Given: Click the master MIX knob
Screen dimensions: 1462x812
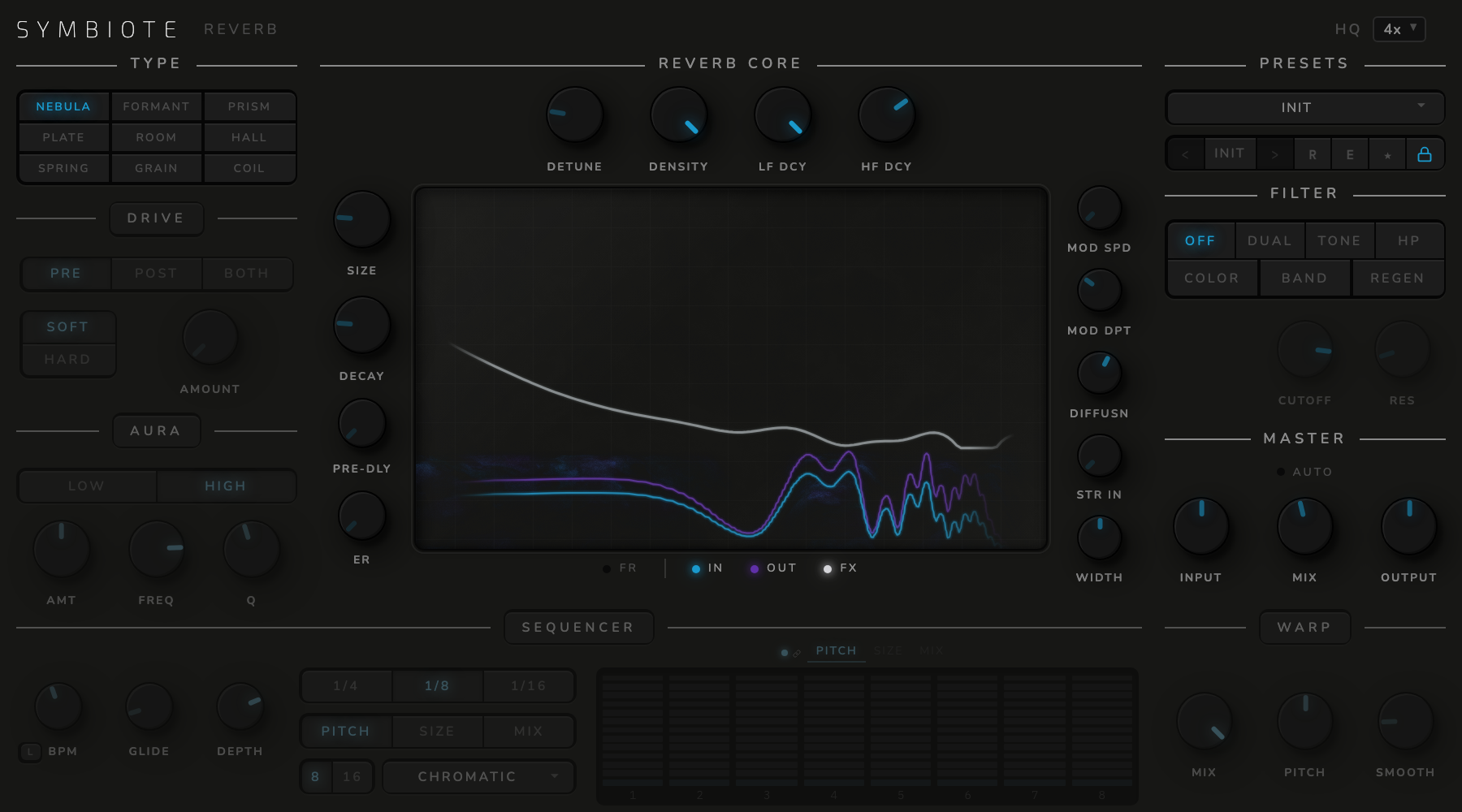Looking at the screenshot, I should pos(1304,526).
